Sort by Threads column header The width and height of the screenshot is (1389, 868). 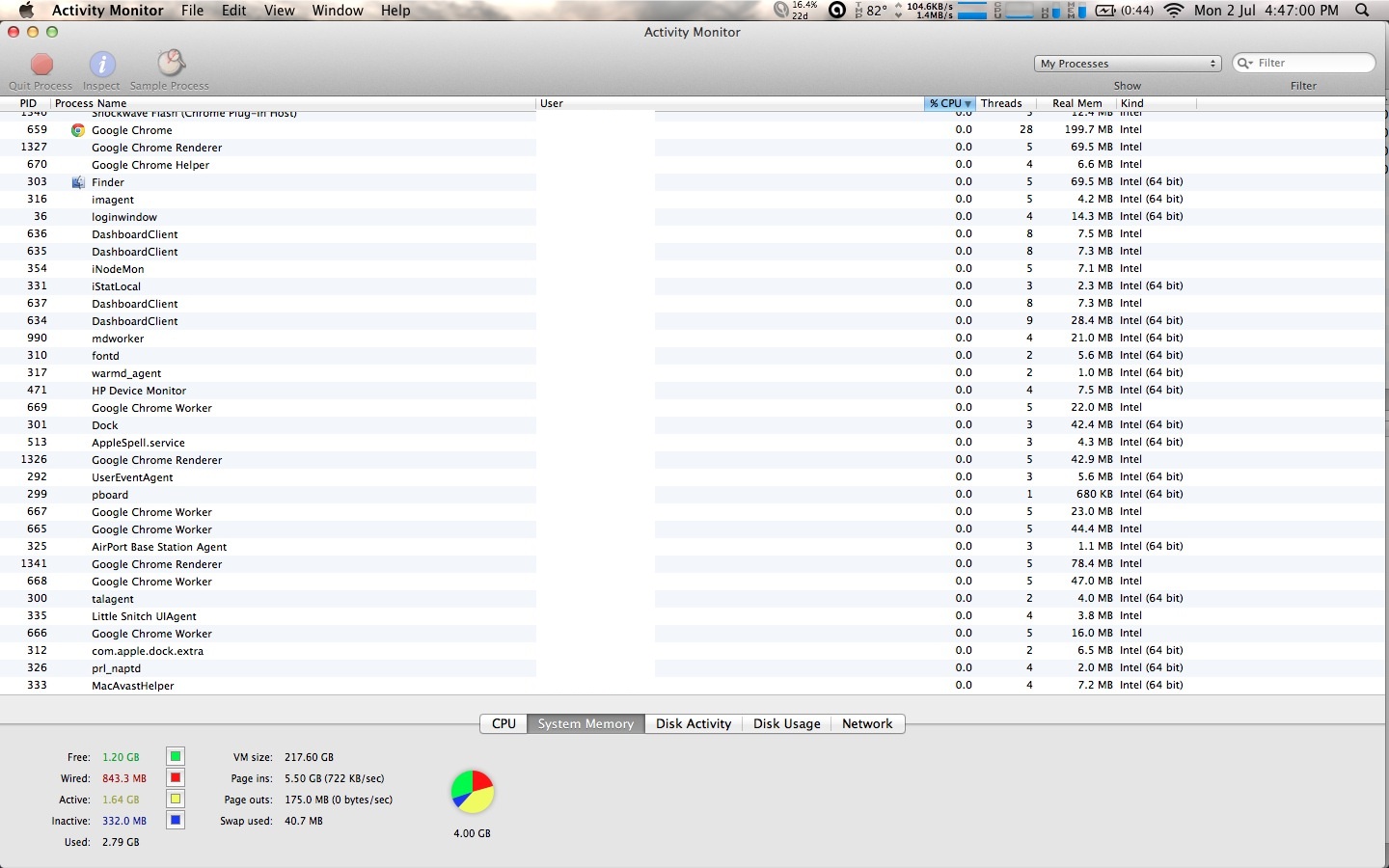(1006, 103)
